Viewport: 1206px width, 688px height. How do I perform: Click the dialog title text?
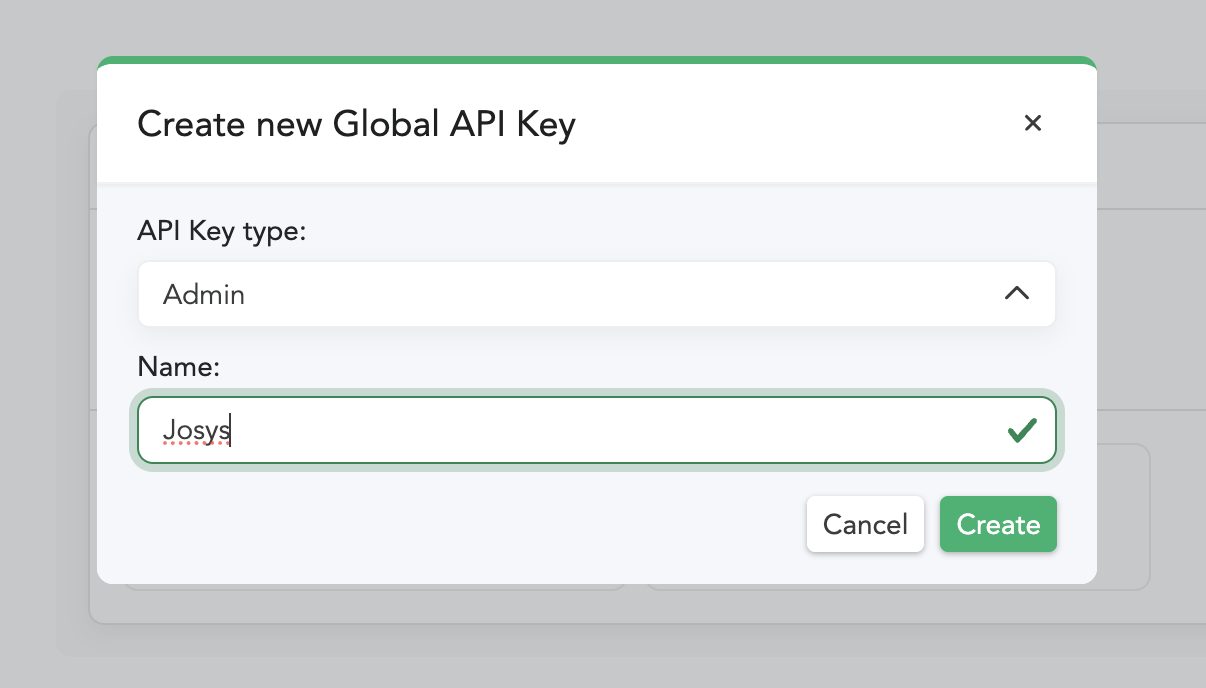[356, 124]
